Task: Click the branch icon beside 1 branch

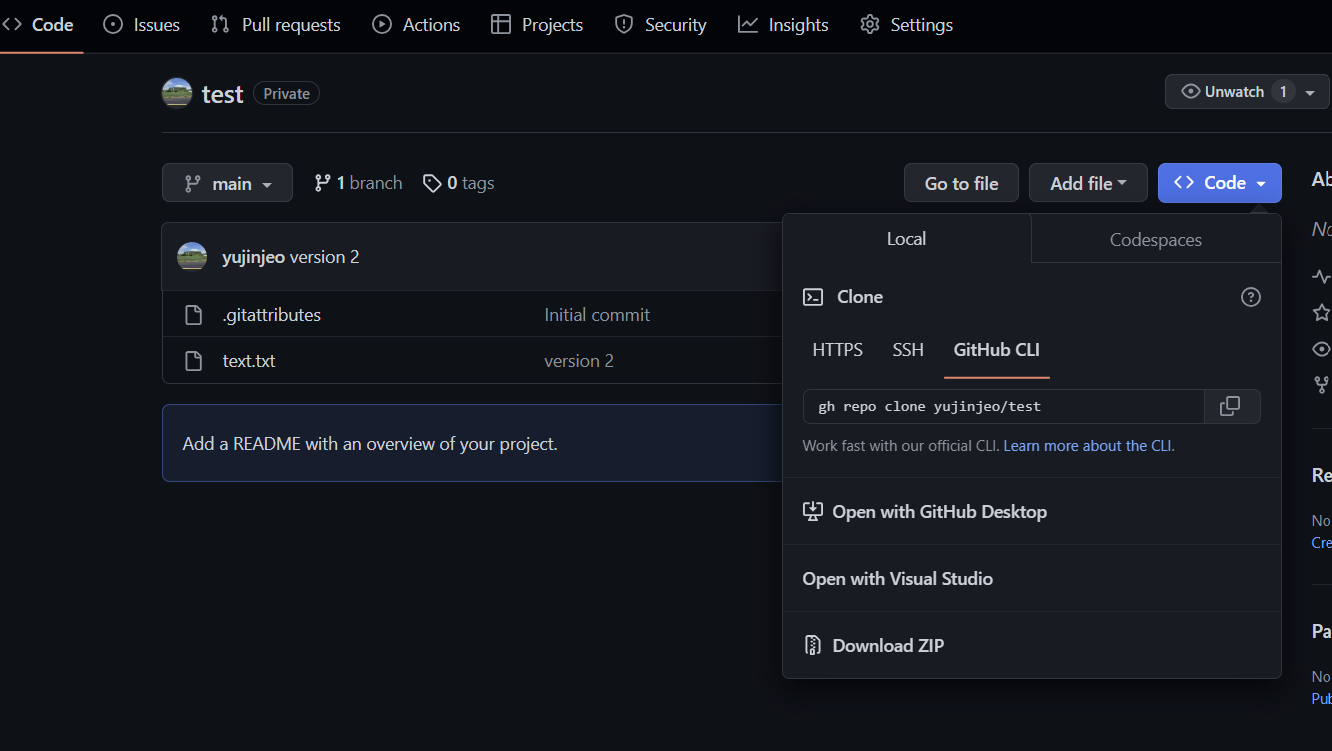Action: tap(322, 183)
